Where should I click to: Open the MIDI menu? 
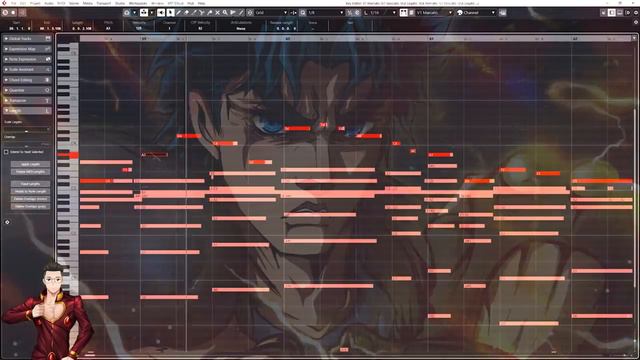(x=61, y=3)
